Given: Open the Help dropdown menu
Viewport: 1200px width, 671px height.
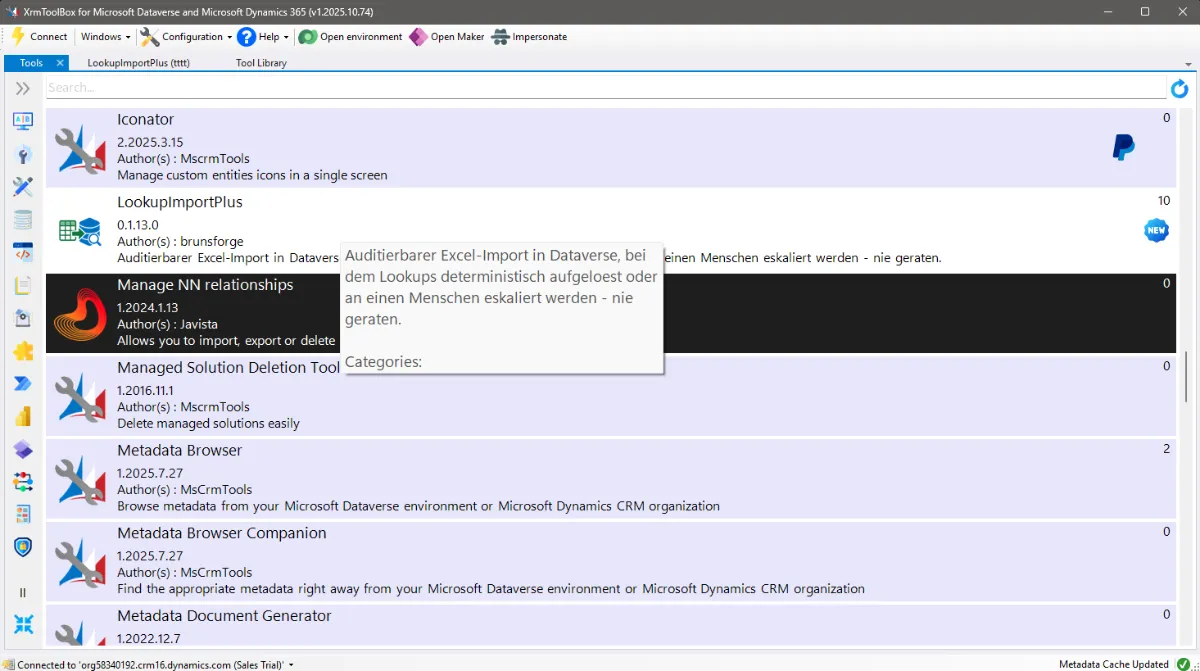Looking at the screenshot, I should [263, 37].
